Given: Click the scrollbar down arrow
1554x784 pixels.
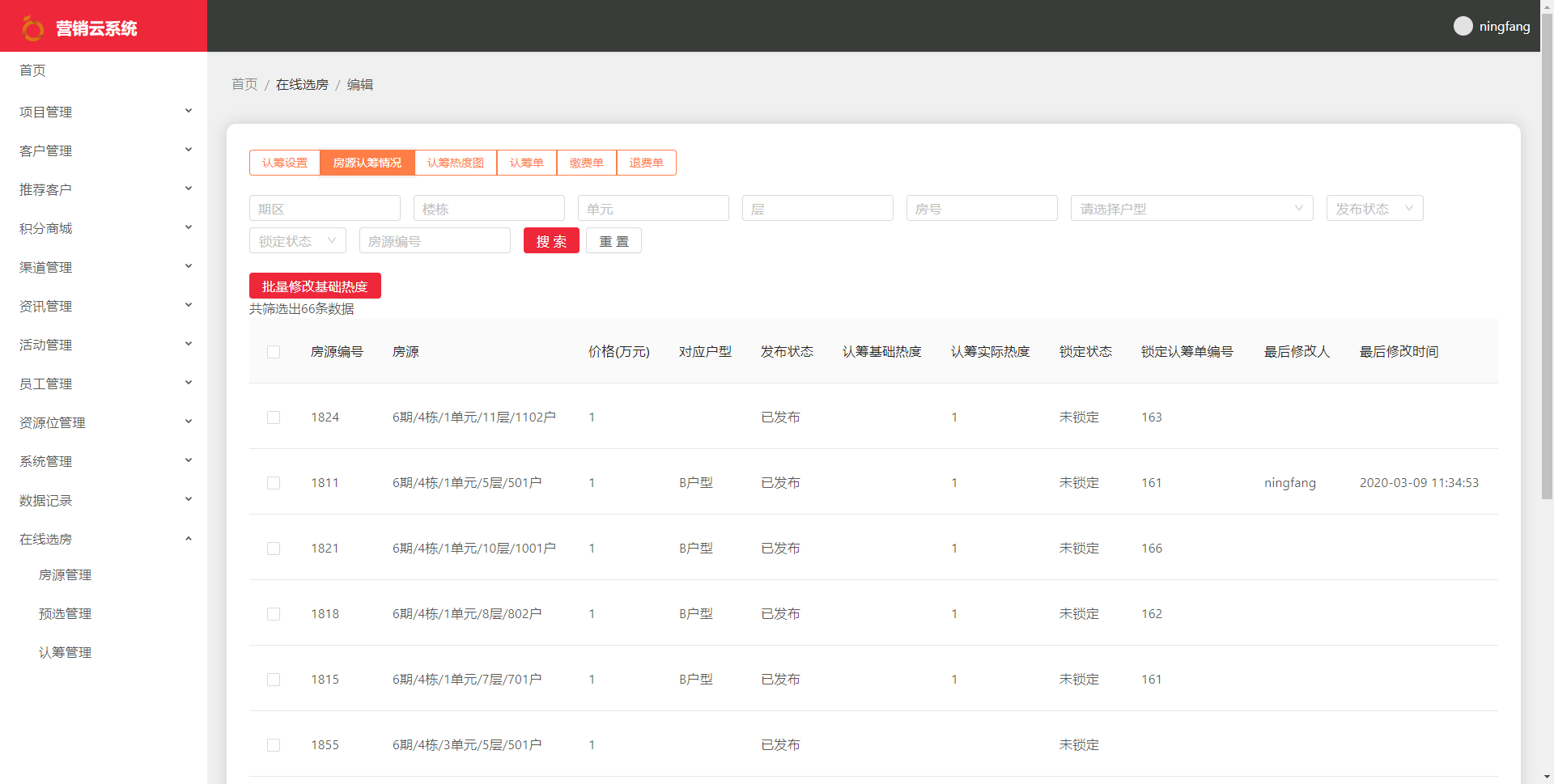Looking at the screenshot, I should 1547,777.
